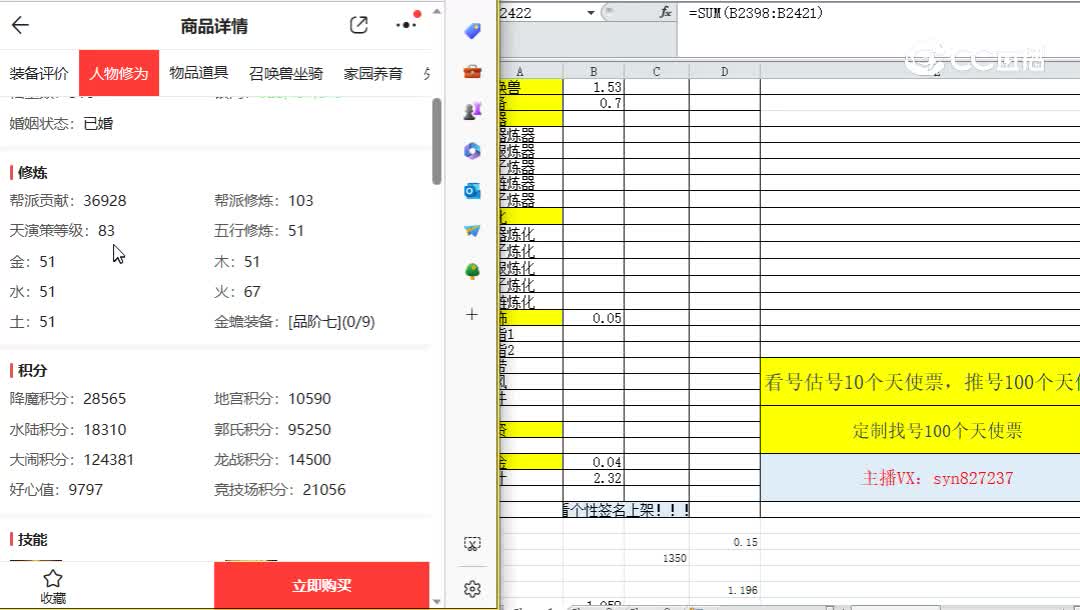1080x610 pixels.
Task: Click the 地宫积分: 10590 entry
Action: click(x=273, y=399)
